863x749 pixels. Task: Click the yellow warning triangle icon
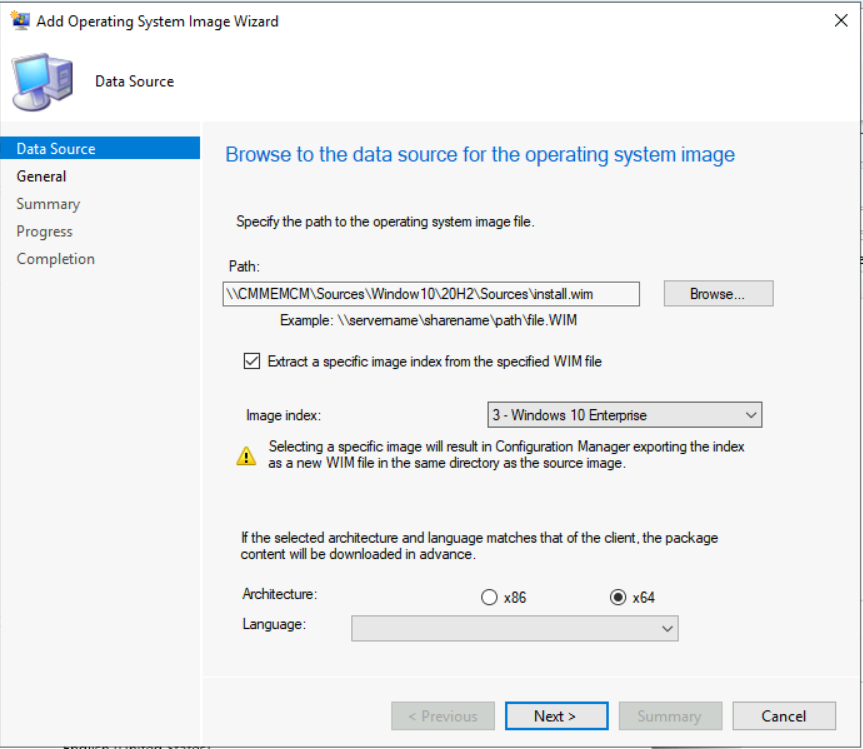tap(246, 456)
